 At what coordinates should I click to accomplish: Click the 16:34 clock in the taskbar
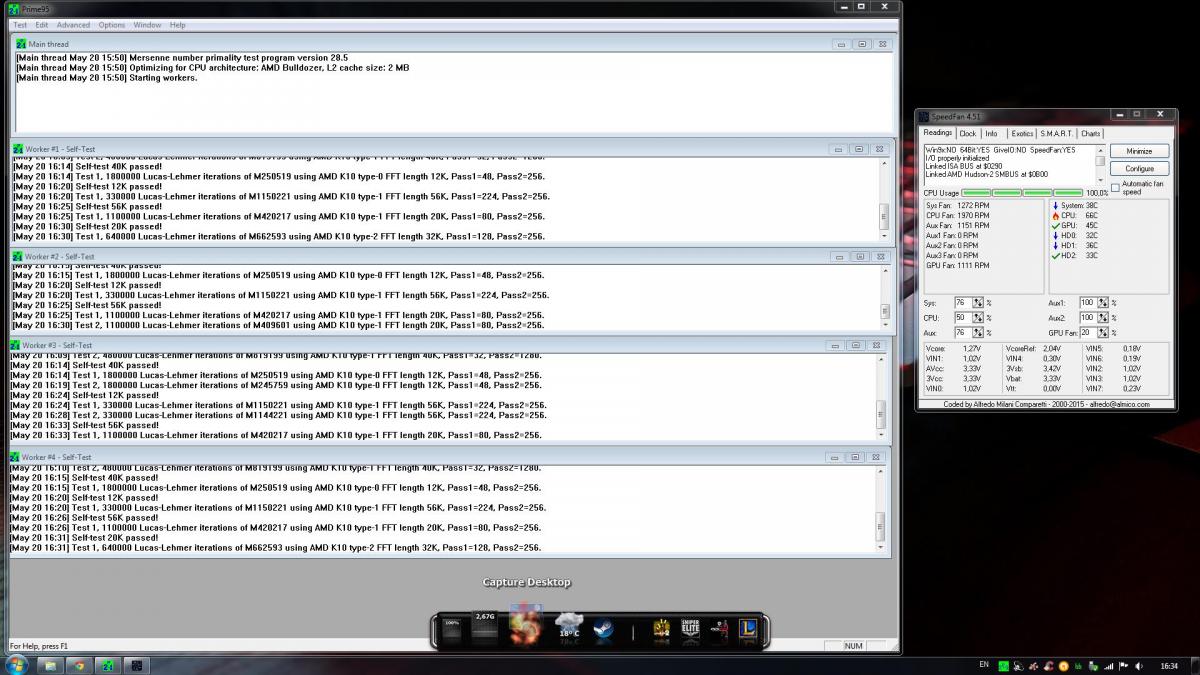pyautogui.click(x=1171, y=666)
